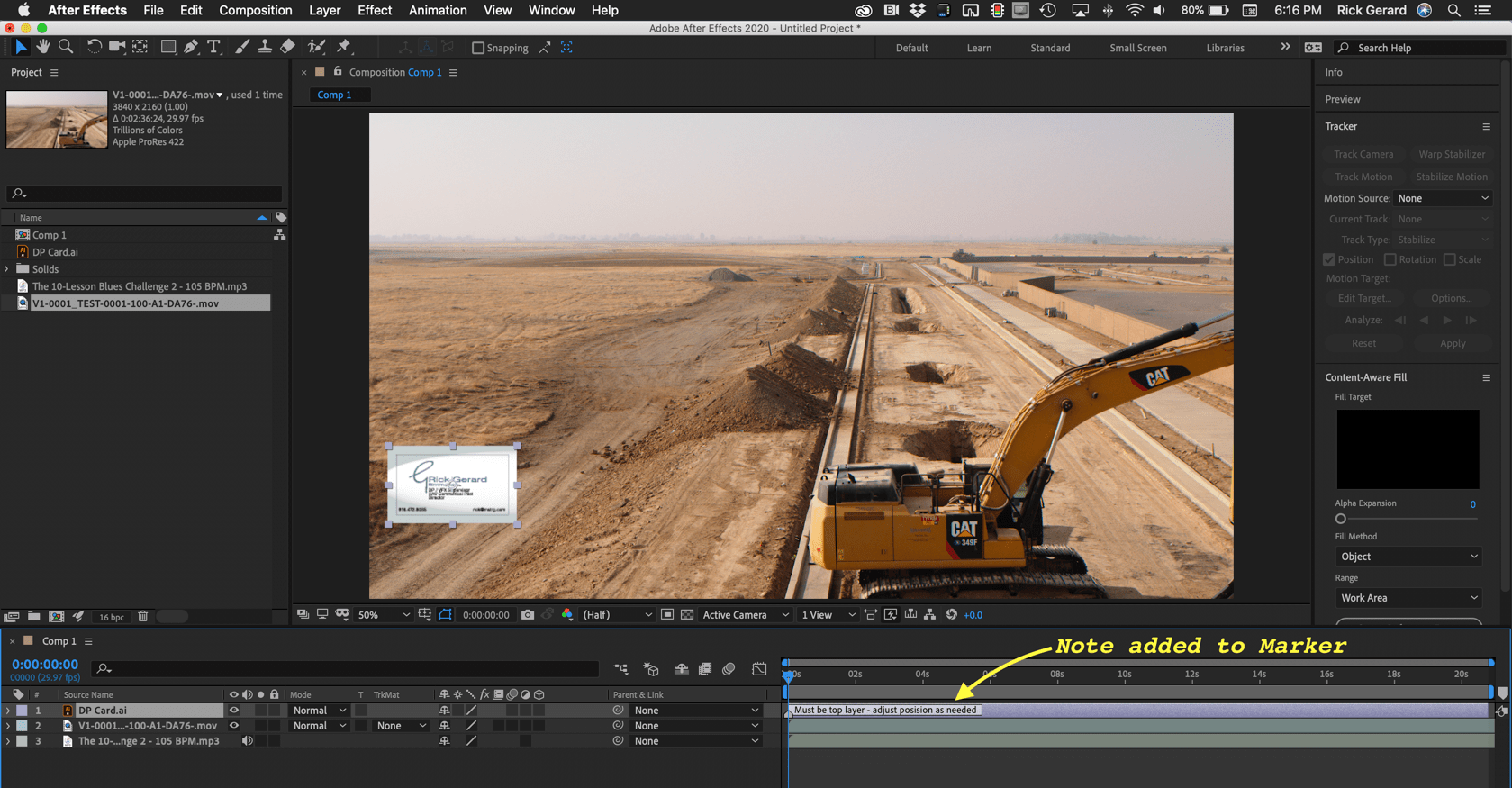Open the TrkMat dropdown for the .mov layer

click(401, 726)
